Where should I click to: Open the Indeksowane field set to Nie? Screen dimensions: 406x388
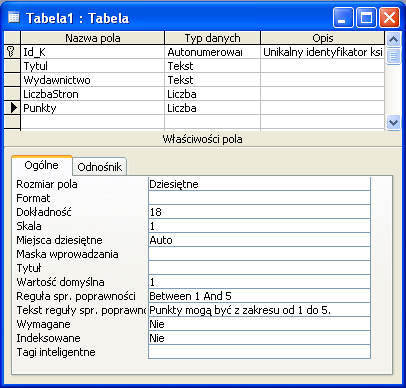tap(259, 338)
